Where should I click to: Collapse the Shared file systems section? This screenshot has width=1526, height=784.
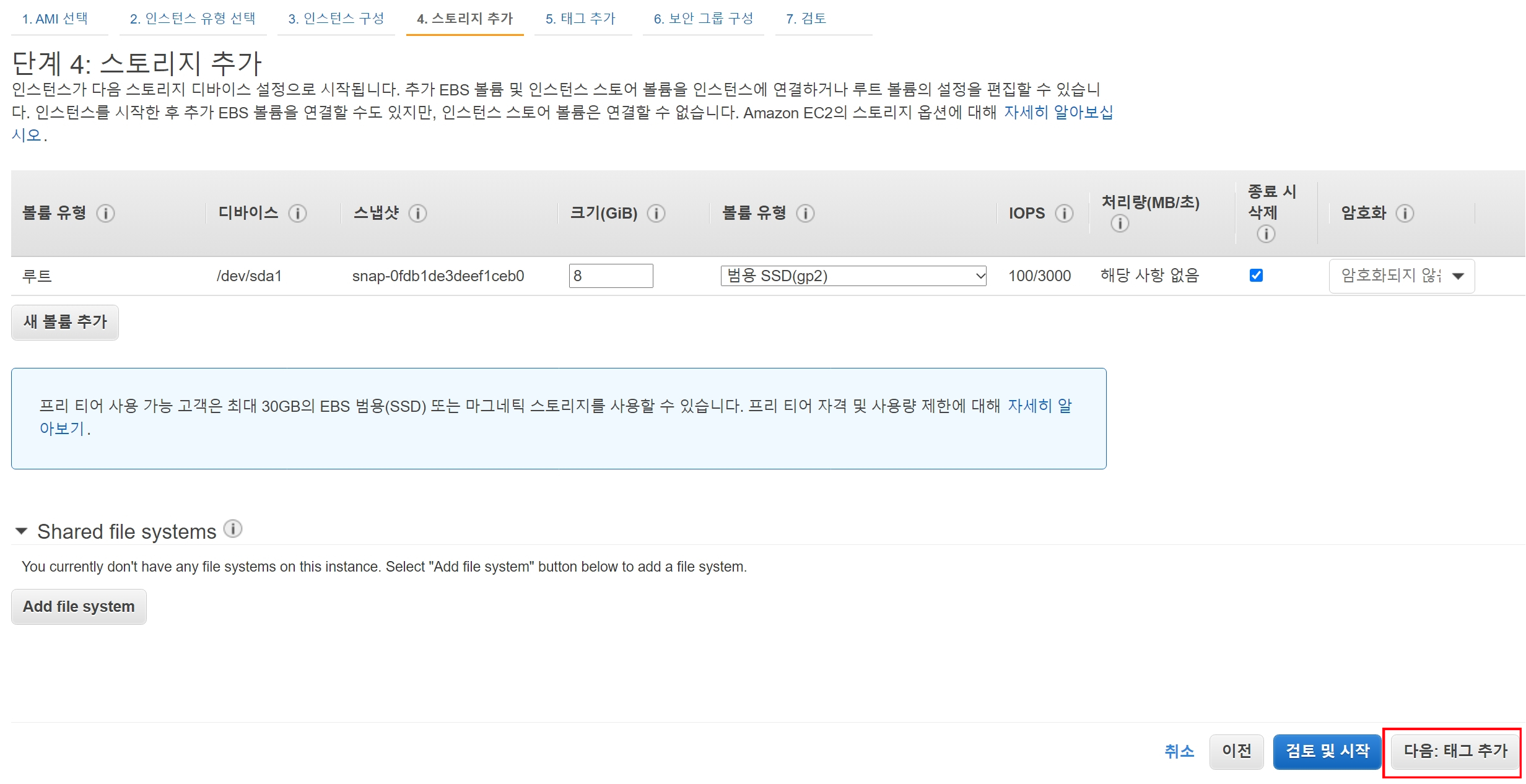pos(22,531)
